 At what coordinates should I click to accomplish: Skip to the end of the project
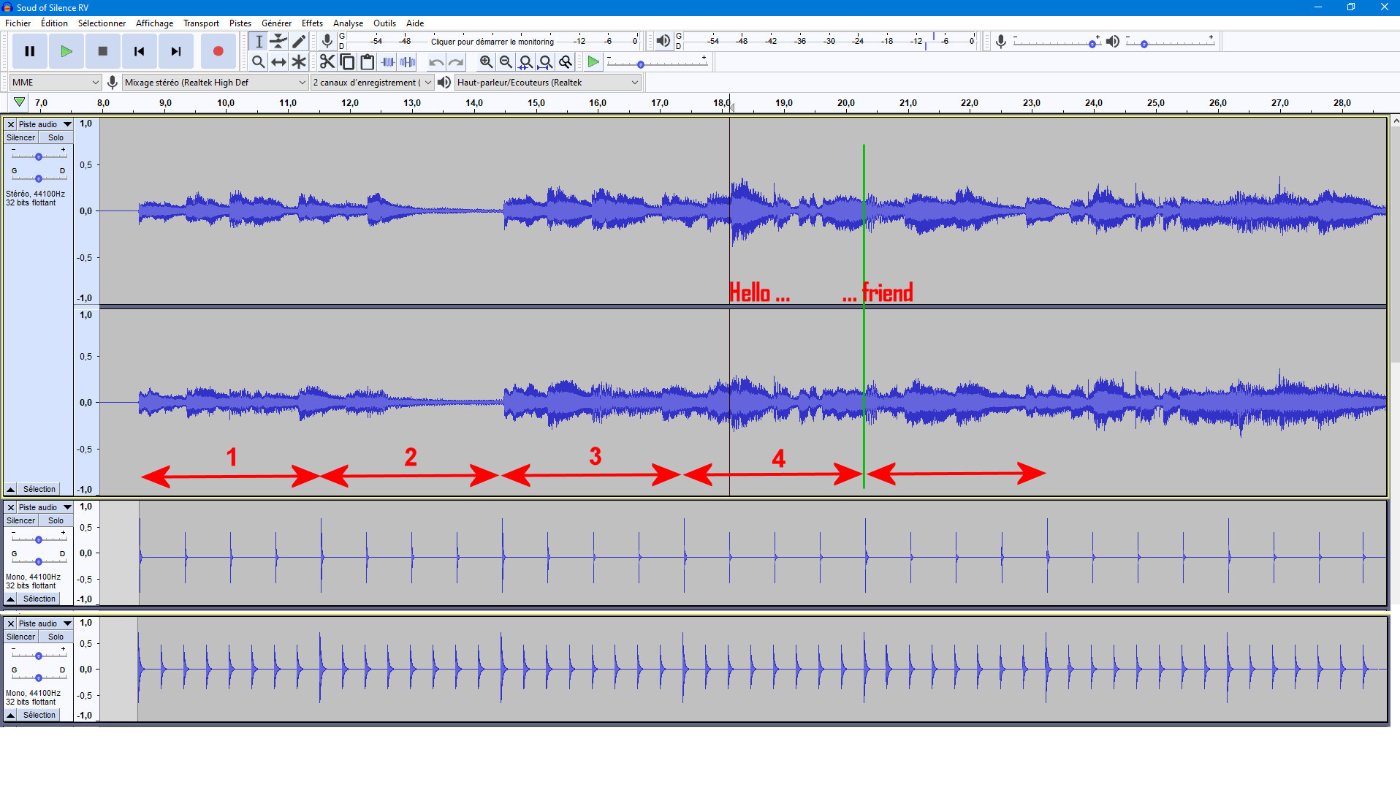(176, 51)
